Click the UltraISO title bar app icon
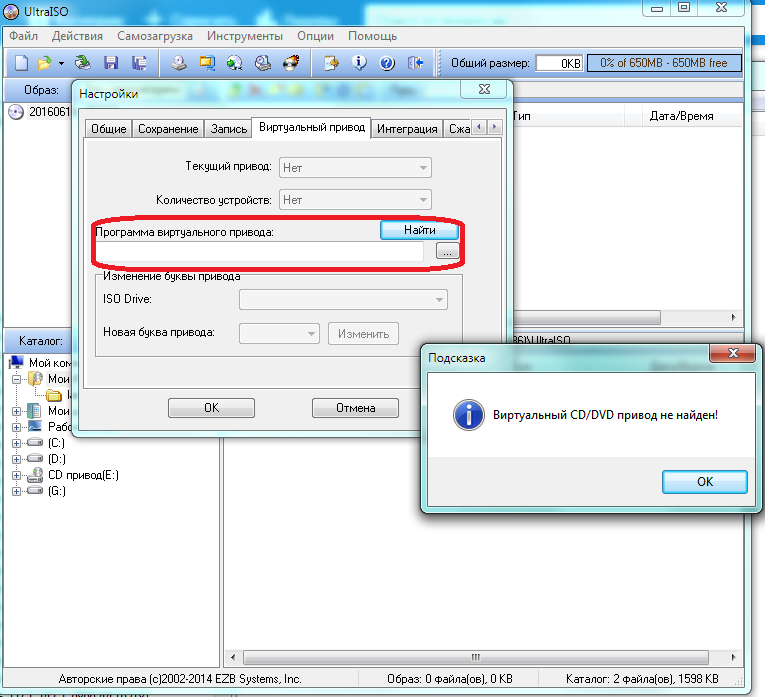The height and width of the screenshot is (697, 765). [x=11, y=11]
